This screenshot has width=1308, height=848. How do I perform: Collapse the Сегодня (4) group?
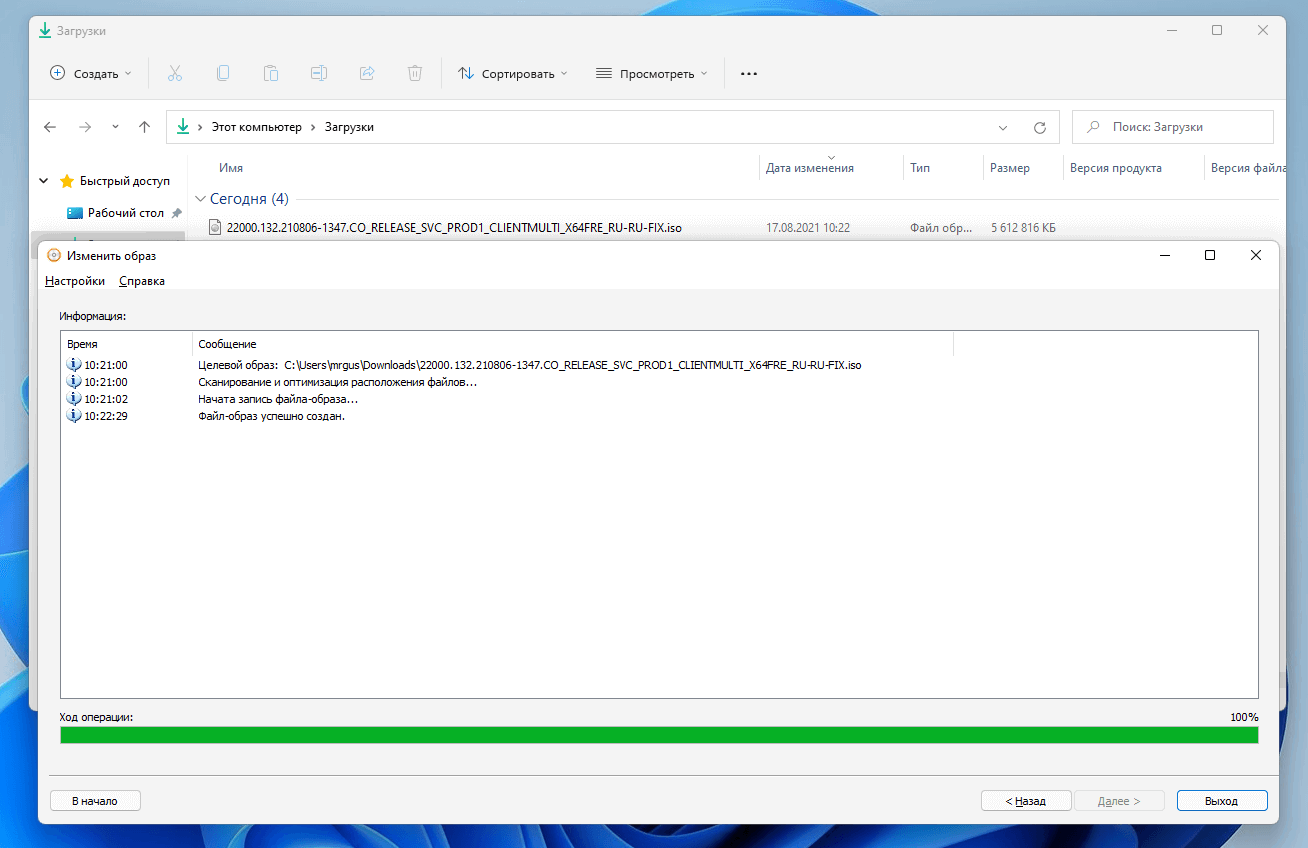pos(200,199)
